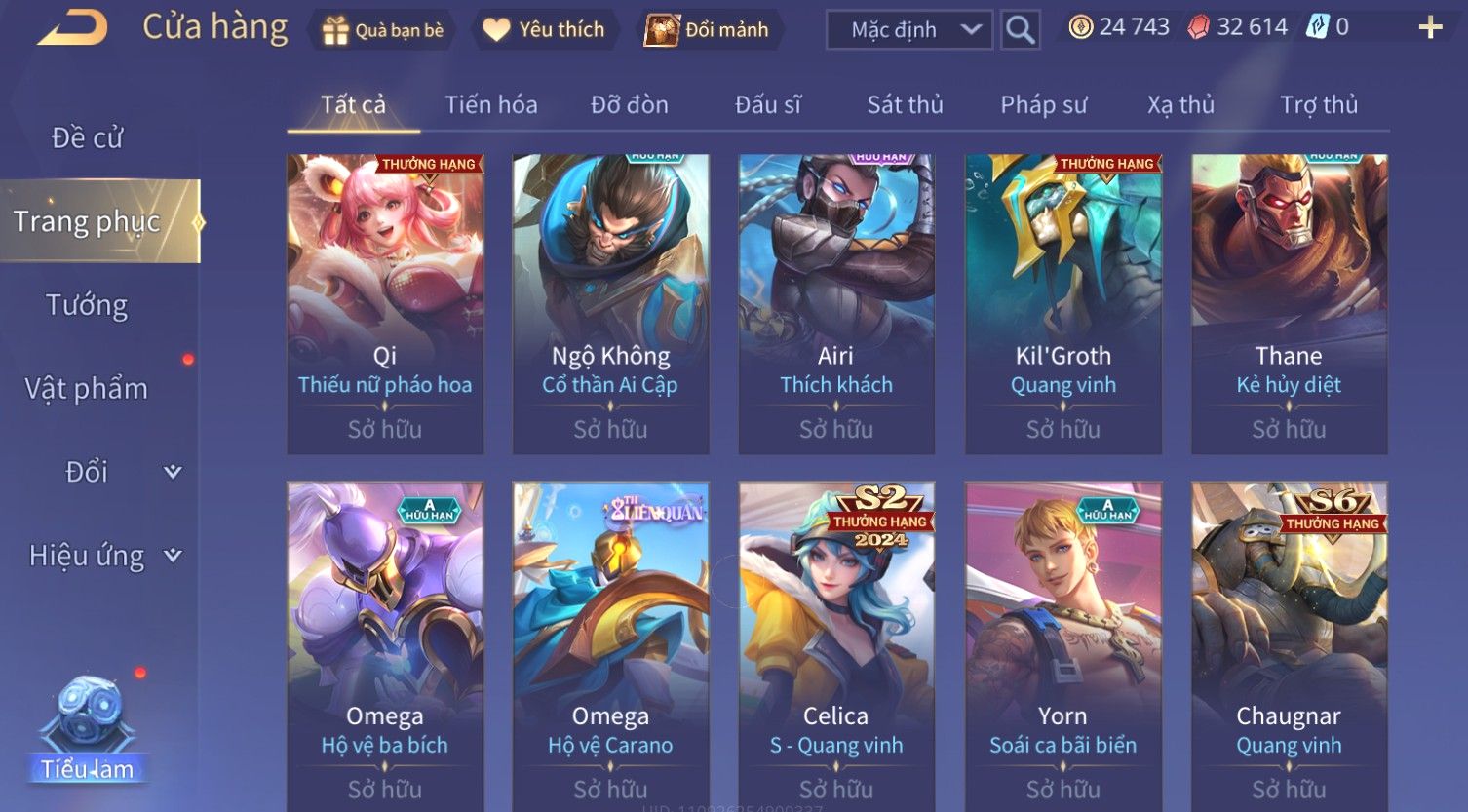Select the Pháp sư category tab
Image resolution: width=1468 pixels, height=812 pixels.
click(1044, 104)
